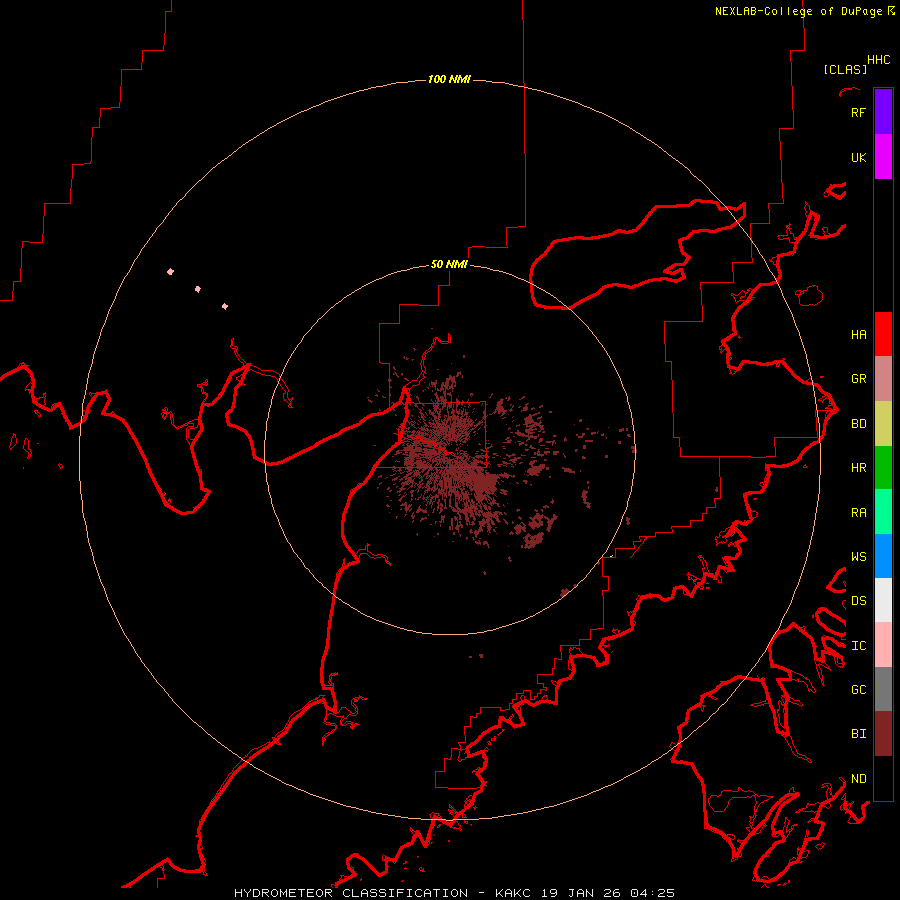Click the HR legend label
Viewport: 900px width, 900px height.
[858, 468]
